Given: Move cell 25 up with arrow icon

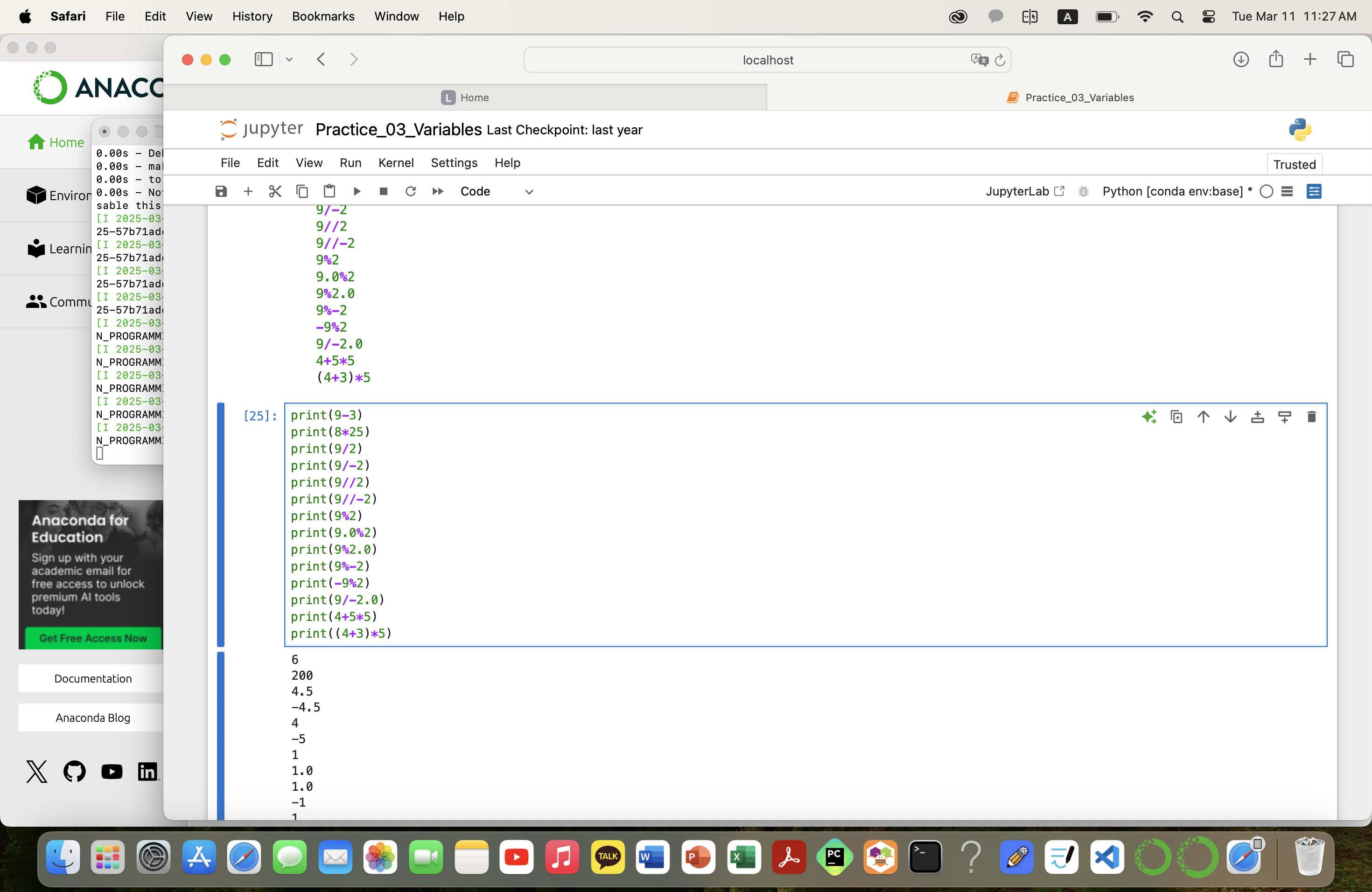Looking at the screenshot, I should click(1204, 417).
